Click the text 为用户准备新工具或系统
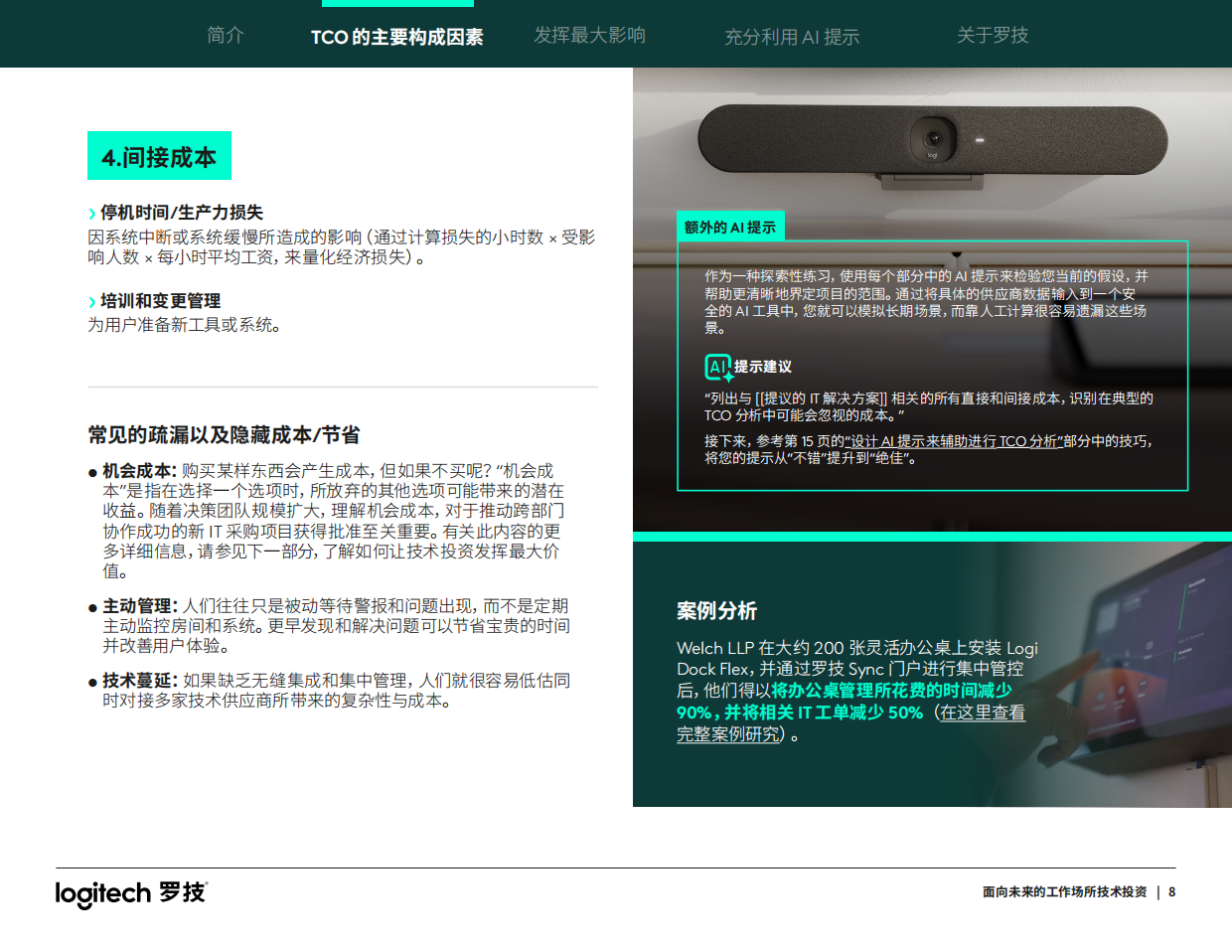Image resolution: width=1232 pixels, height=952 pixels. click(184, 325)
